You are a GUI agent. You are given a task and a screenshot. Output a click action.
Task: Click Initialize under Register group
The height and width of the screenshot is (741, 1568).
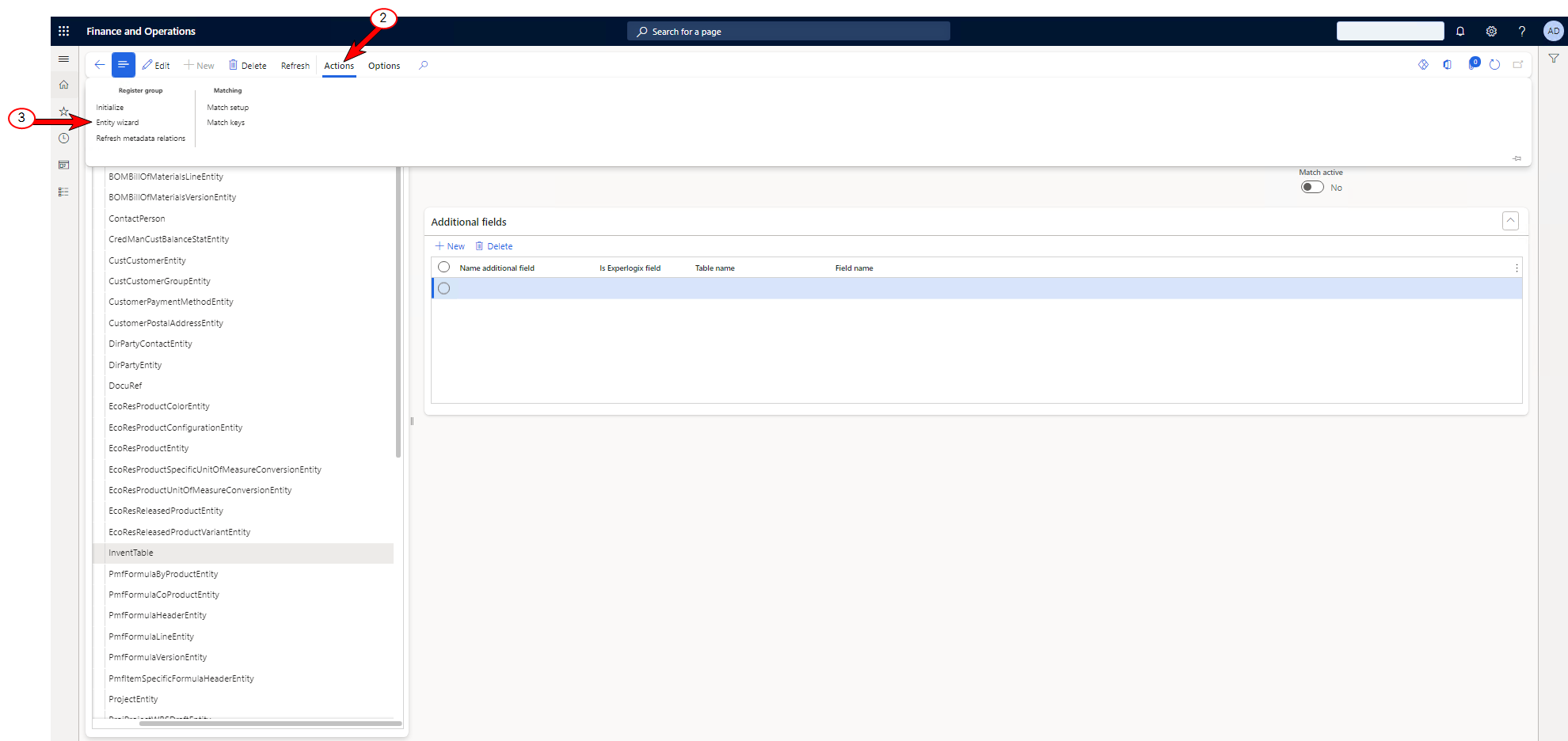(x=110, y=108)
